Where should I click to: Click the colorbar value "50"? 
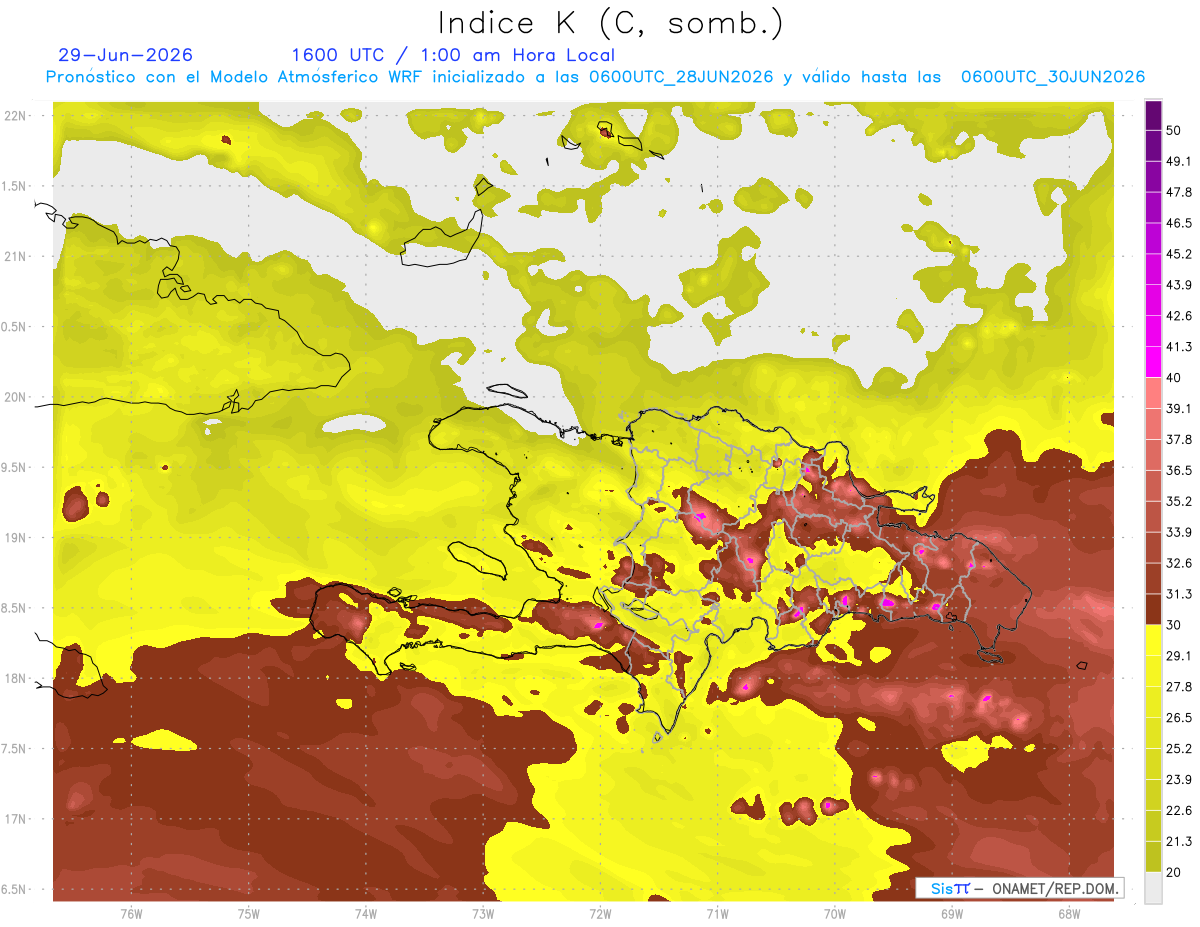click(1176, 131)
